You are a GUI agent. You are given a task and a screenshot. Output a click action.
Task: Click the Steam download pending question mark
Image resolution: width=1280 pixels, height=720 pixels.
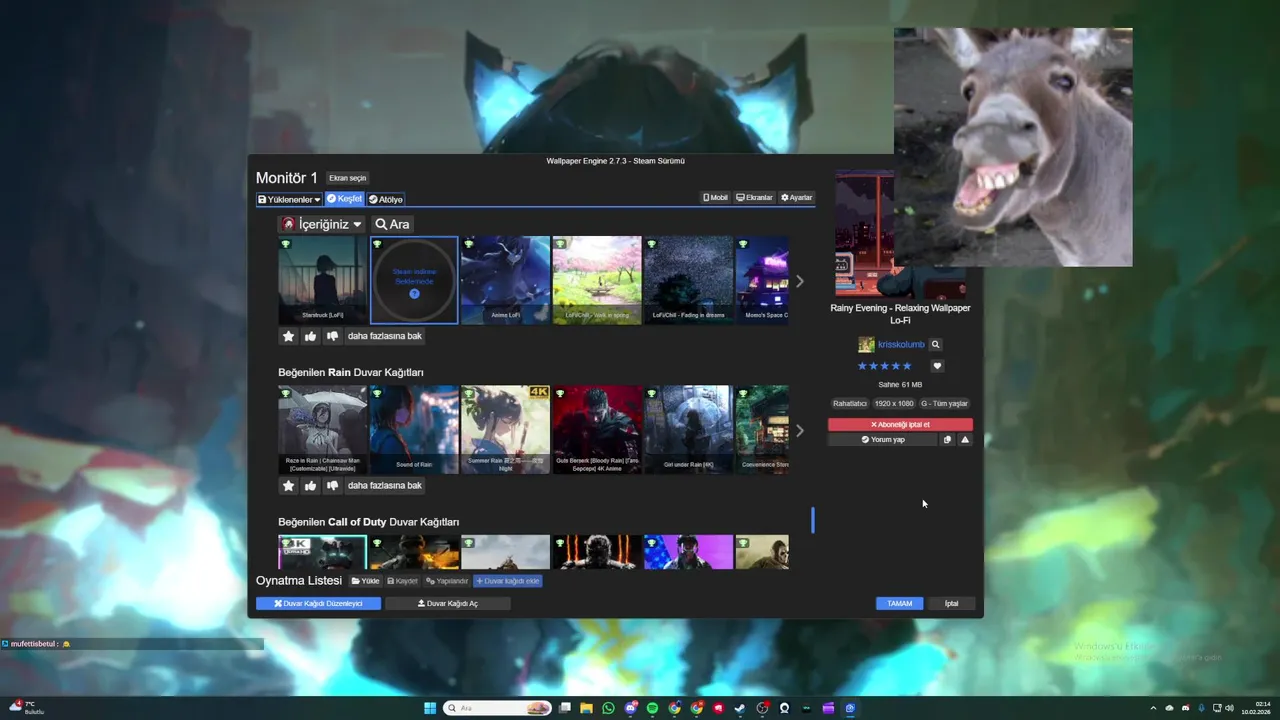point(414,294)
